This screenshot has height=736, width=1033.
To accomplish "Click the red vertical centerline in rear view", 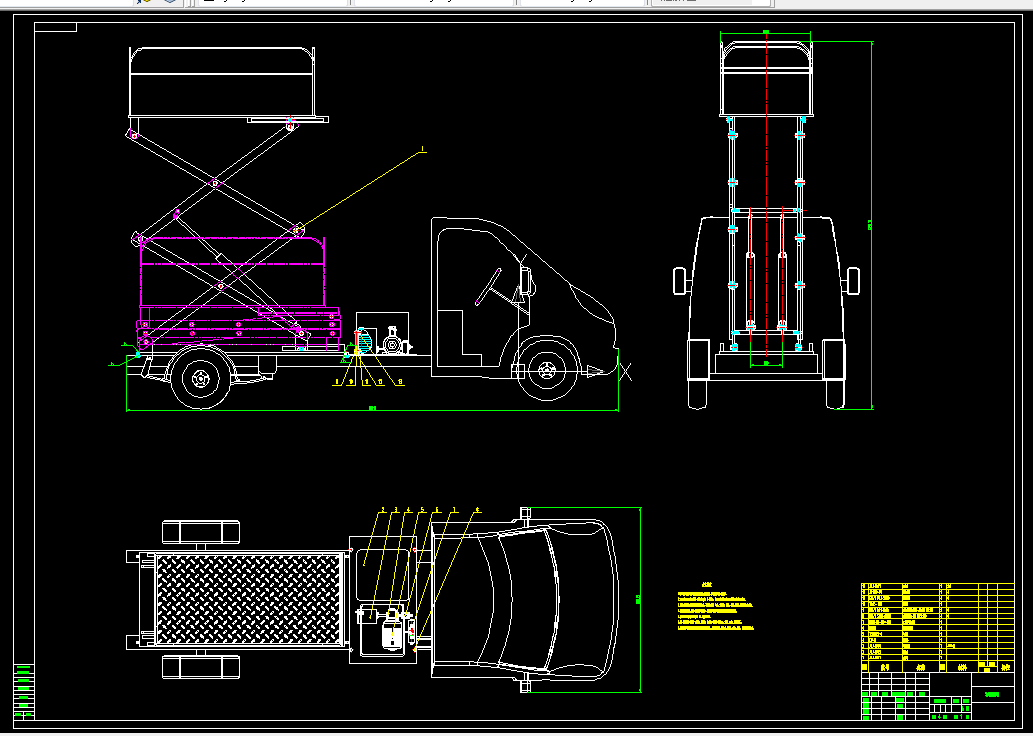I will coord(766,192).
